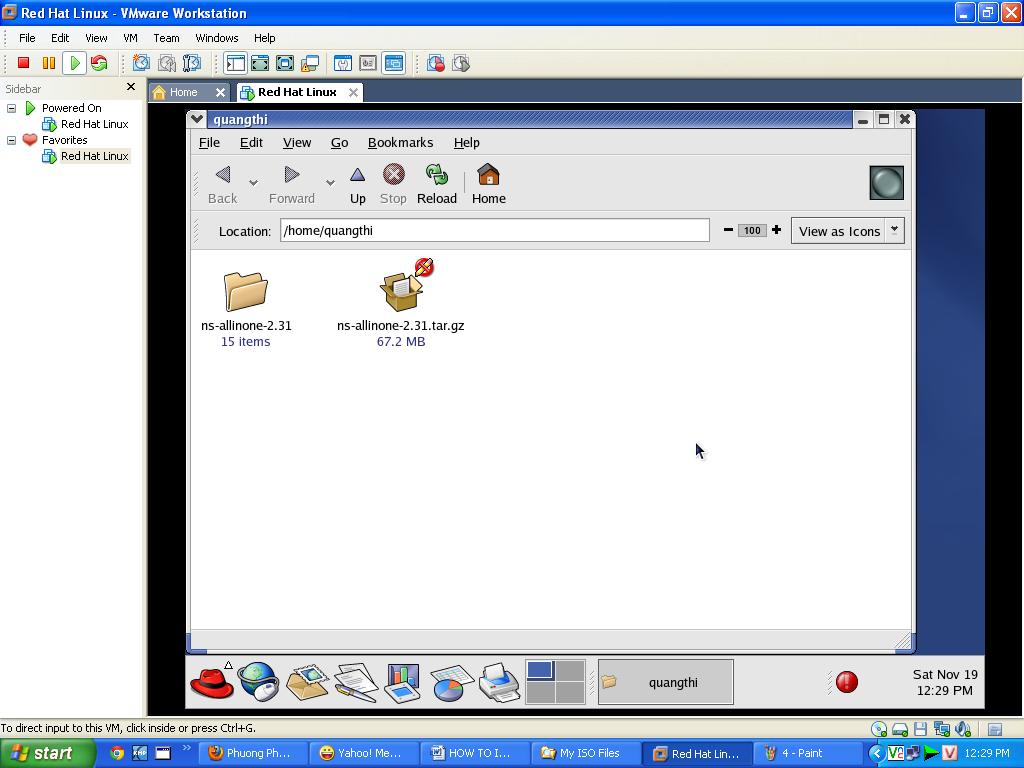The height and width of the screenshot is (768, 1024).
Task: Click the Location path input field
Action: pos(494,231)
